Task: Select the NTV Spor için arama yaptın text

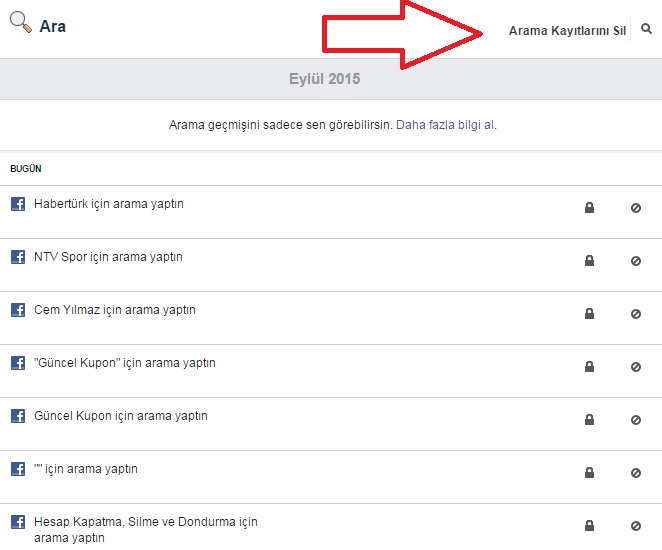Action: click(109, 257)
